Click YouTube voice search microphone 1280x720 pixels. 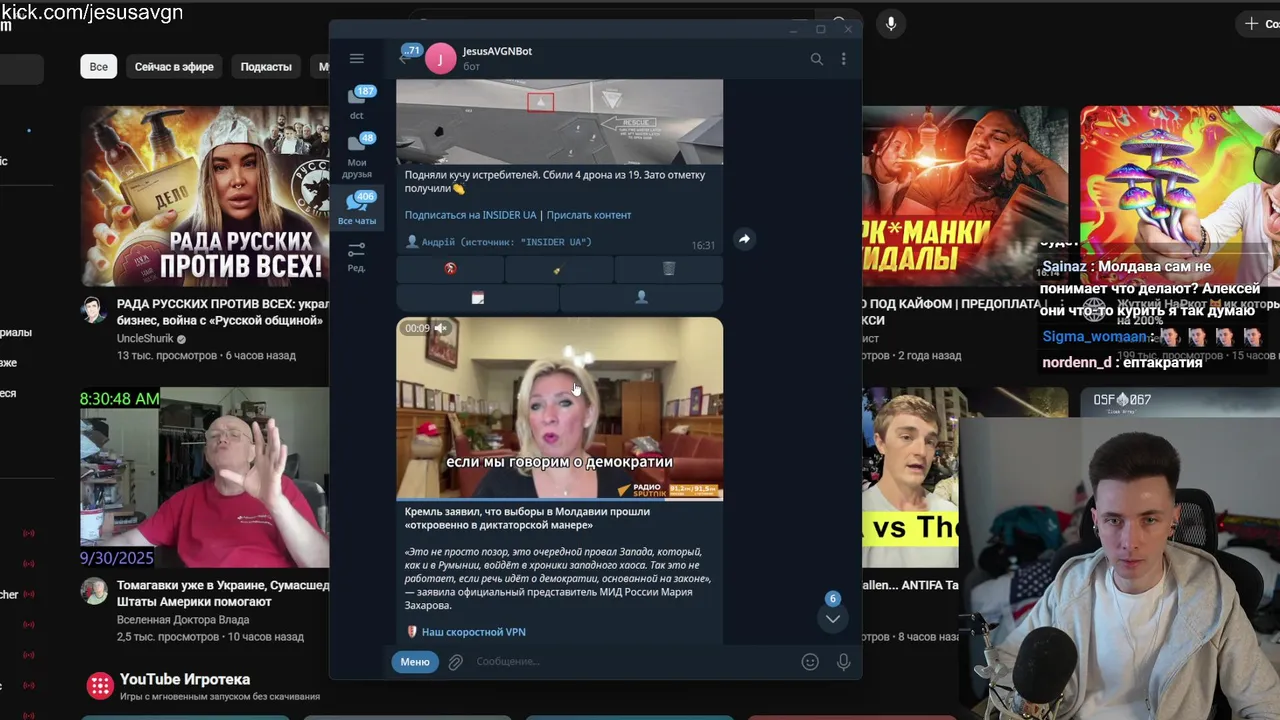pyautogui.click(x=891, y=23)
